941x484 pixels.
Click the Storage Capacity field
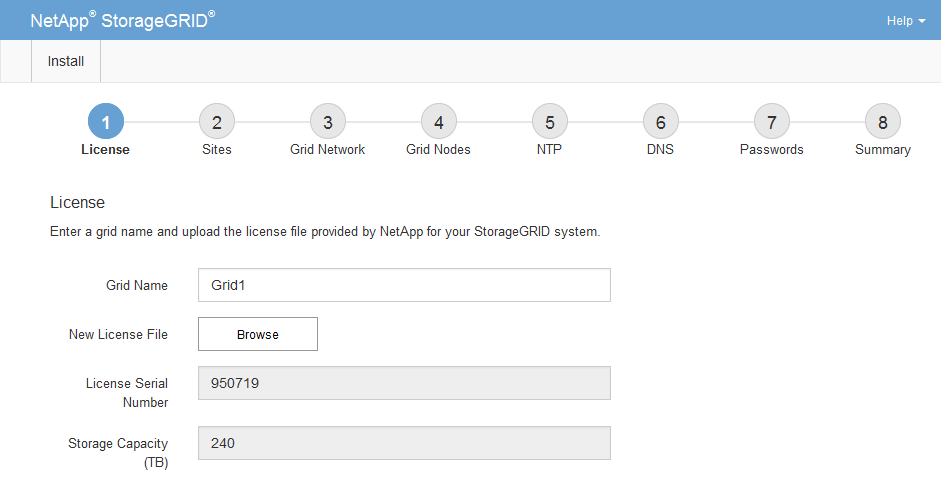(x=404, y=443)
